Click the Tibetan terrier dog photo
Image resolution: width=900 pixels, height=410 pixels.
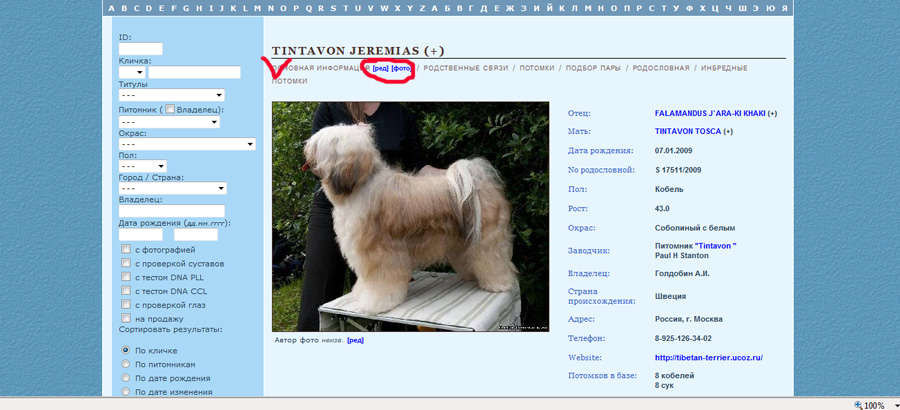click(410, 216)
